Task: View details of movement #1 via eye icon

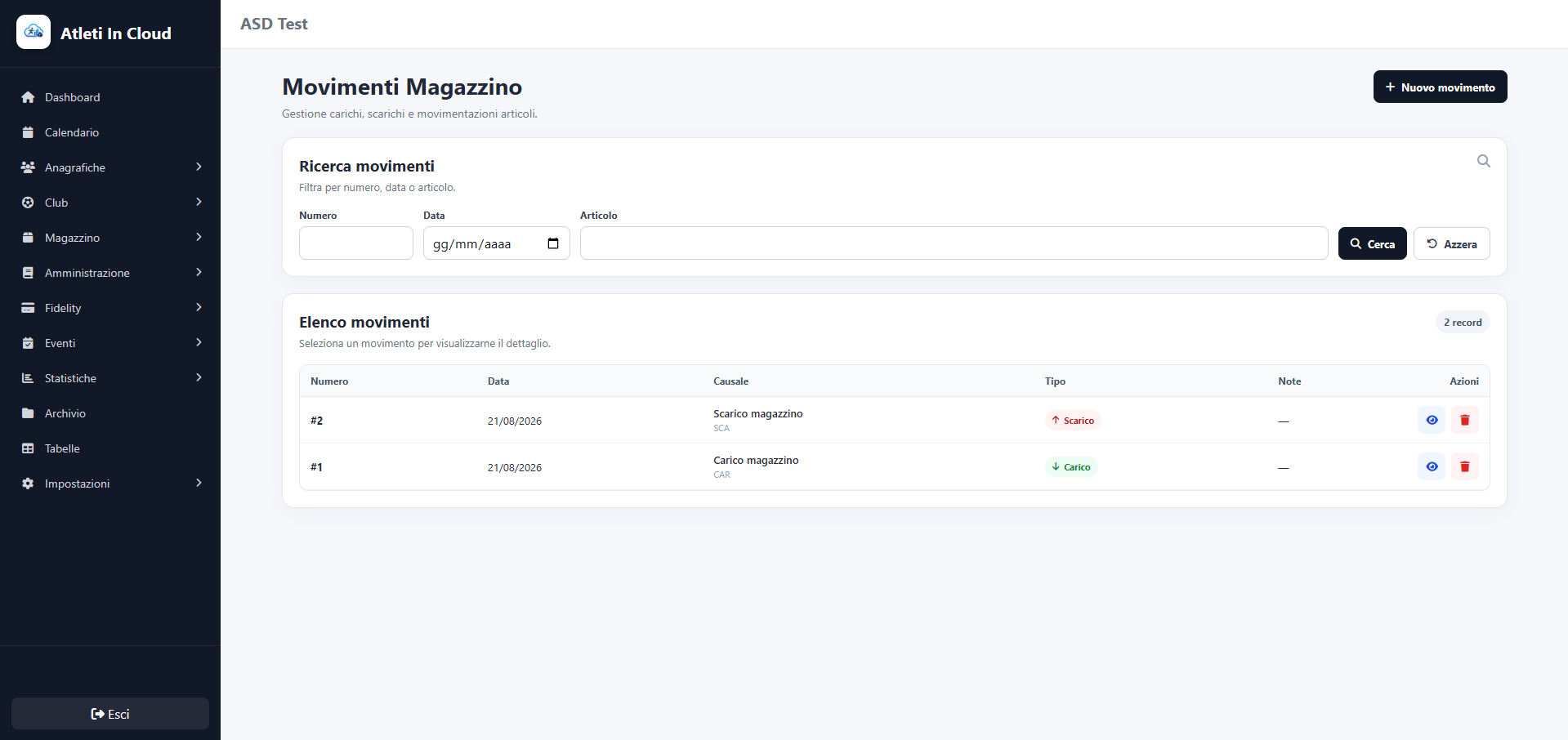Action: (1432, 467)
